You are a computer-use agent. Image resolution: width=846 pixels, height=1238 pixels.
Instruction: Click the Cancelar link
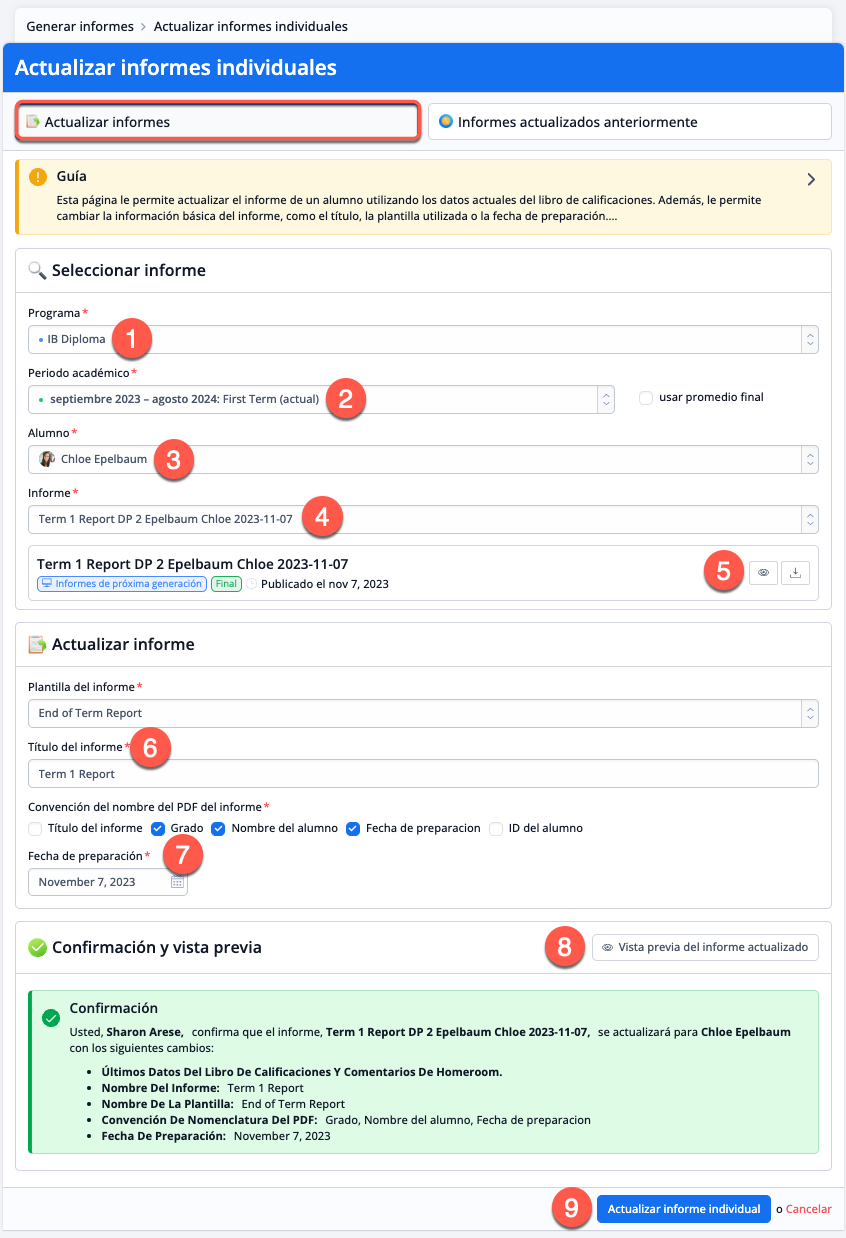808,1209
